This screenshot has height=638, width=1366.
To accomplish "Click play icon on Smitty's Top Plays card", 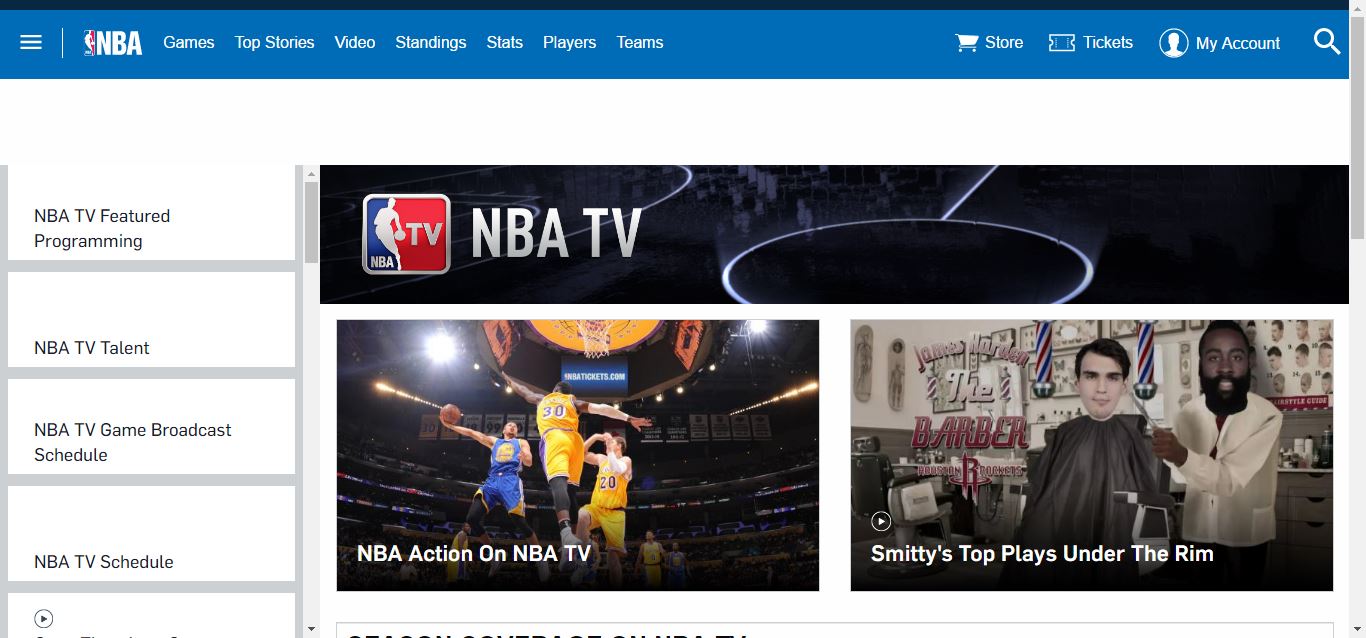I will coord(881,521).
